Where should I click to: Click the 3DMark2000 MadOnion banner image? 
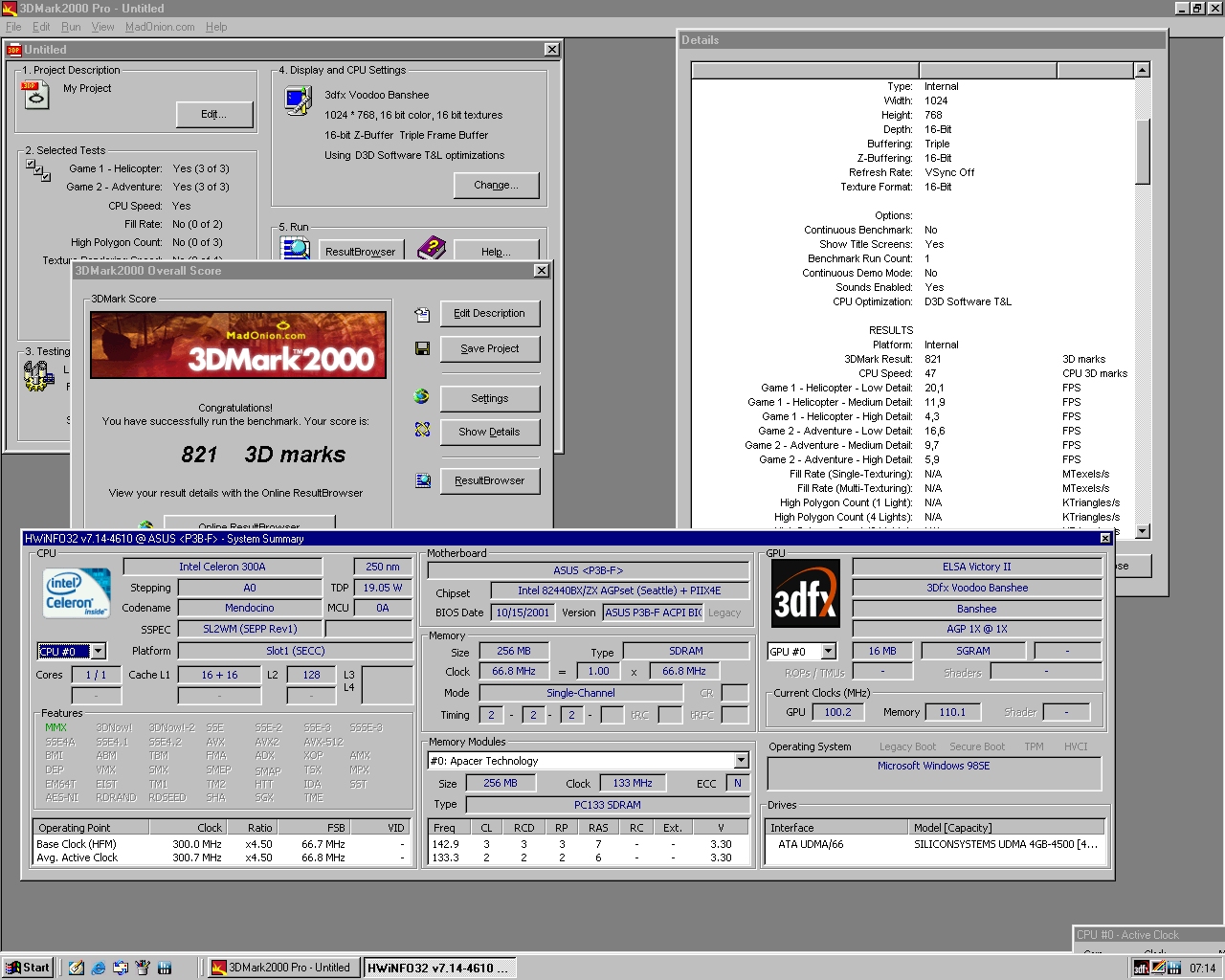click(238, 345)
